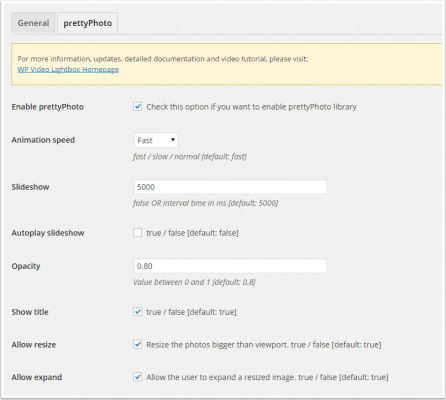Click the Enable prettyPhoto setting label
446x400 pixels.
pos(47,107)
